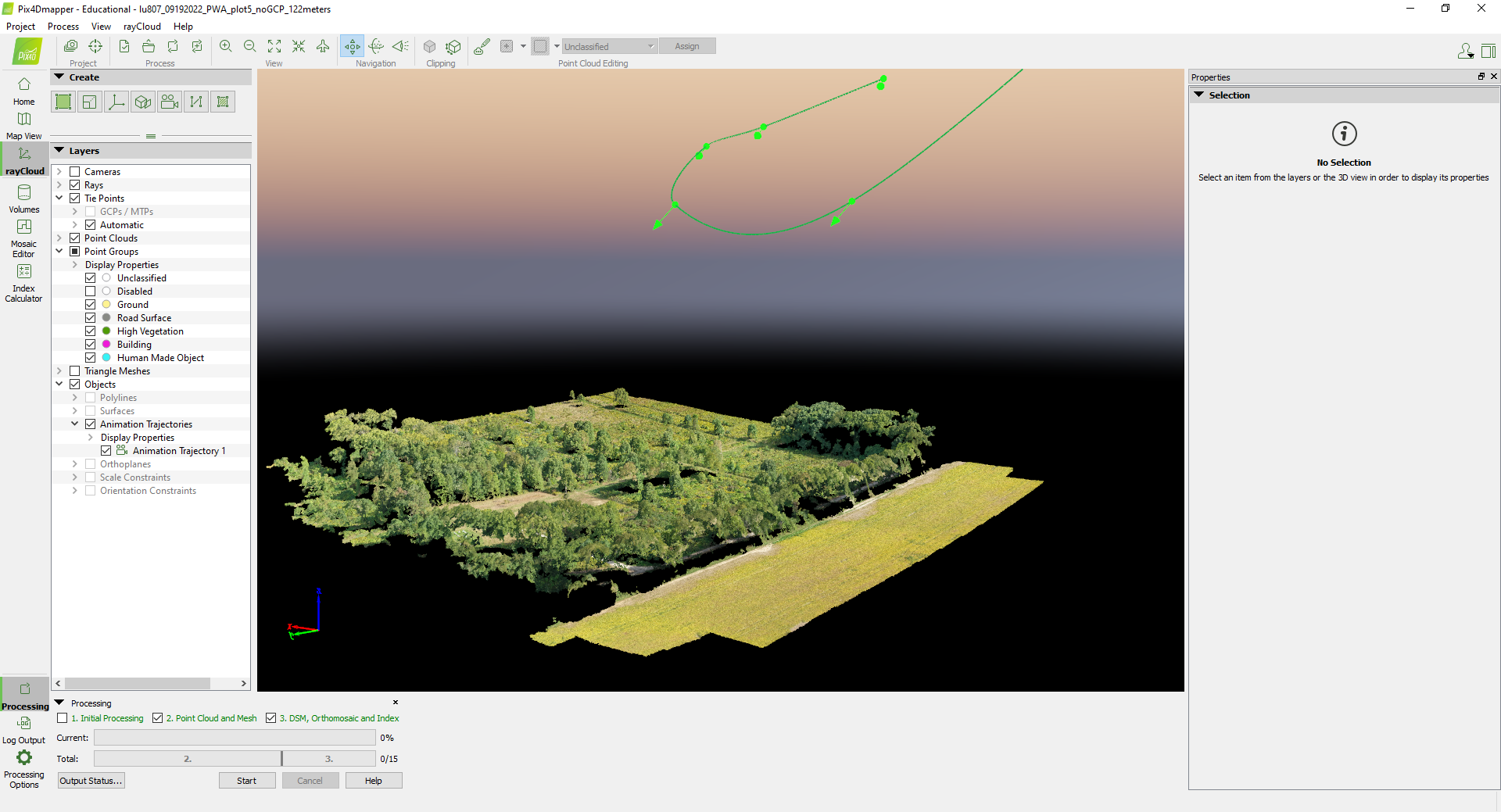Click the Zoom Out magnifier icon
This screenshot has width=1501, height=812.
coord(250,46)
